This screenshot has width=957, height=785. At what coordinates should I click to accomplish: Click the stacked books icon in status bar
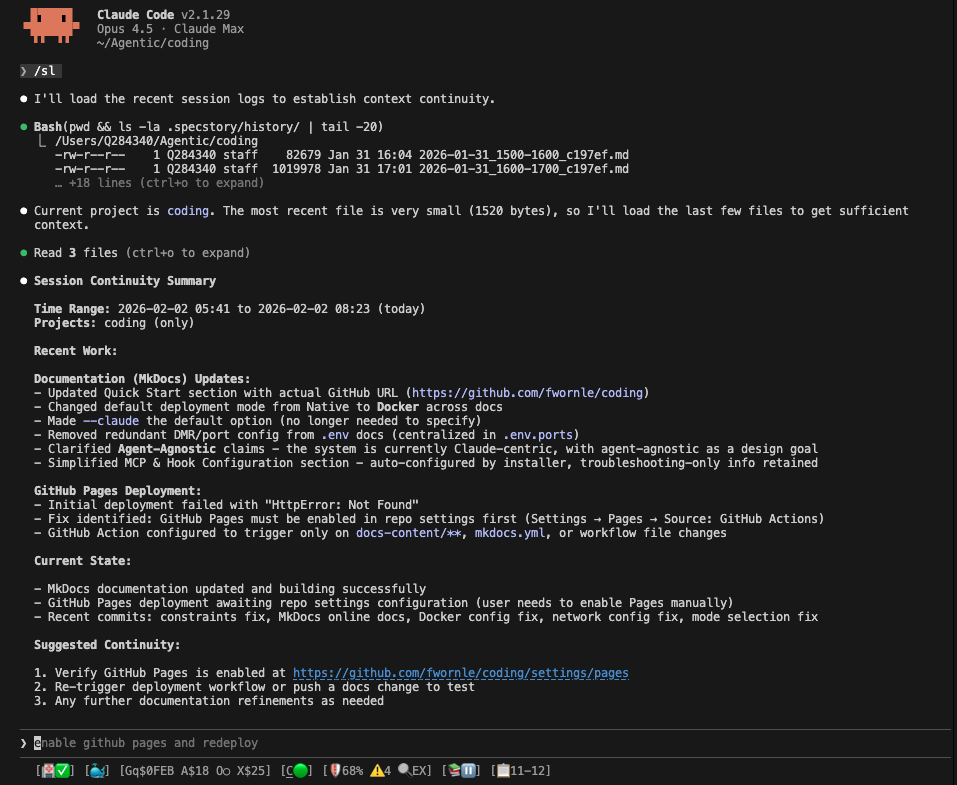(454, 770)
